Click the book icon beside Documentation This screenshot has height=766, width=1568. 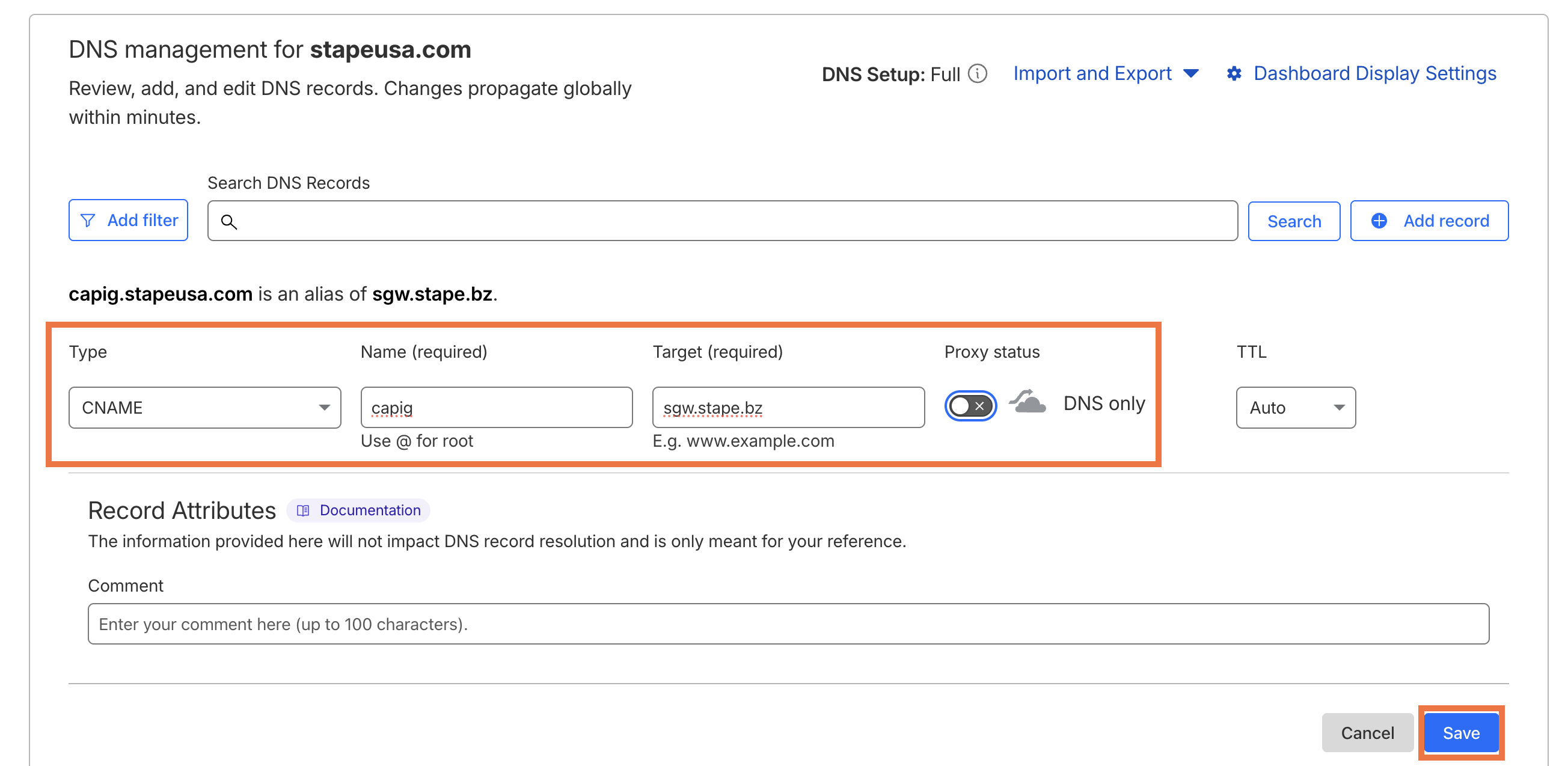pos(303,510)
